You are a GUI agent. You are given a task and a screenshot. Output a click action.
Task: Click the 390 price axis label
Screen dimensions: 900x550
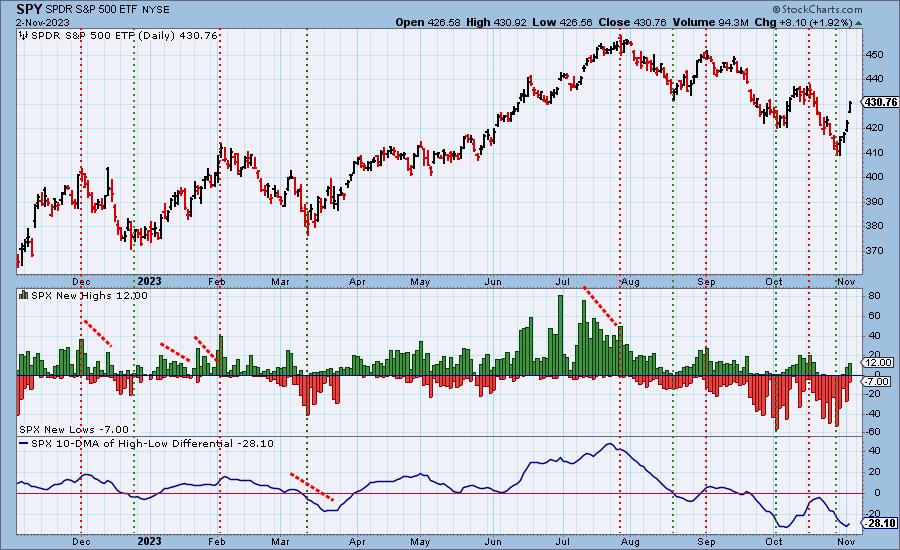pos(875,202)
